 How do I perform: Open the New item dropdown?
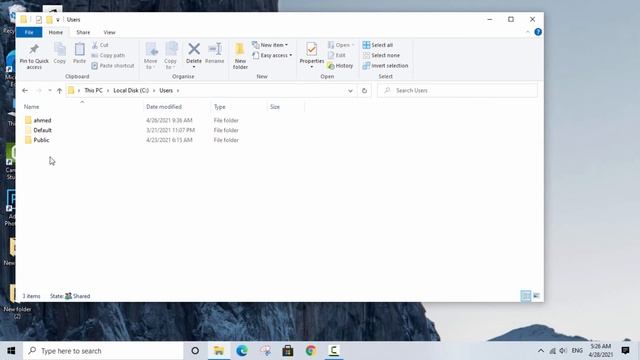click(270, 45)
